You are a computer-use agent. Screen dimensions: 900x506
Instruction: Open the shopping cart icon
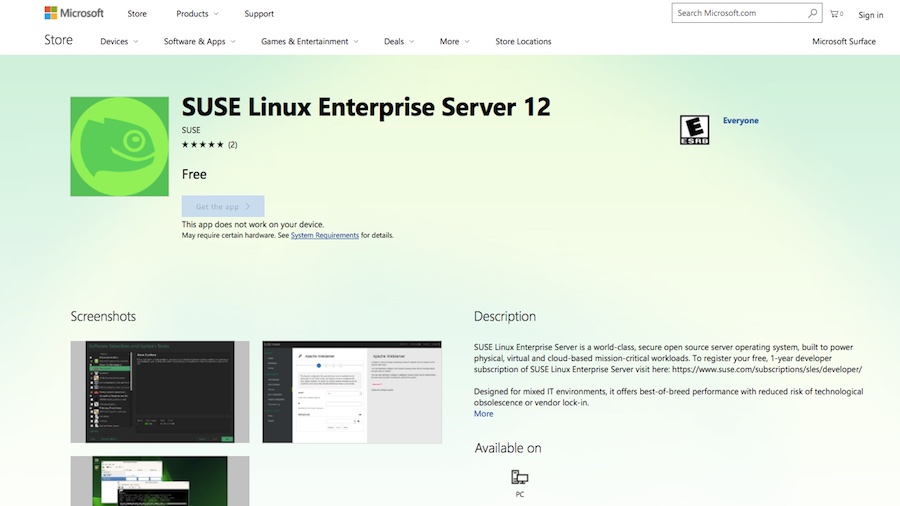(836, 14)
